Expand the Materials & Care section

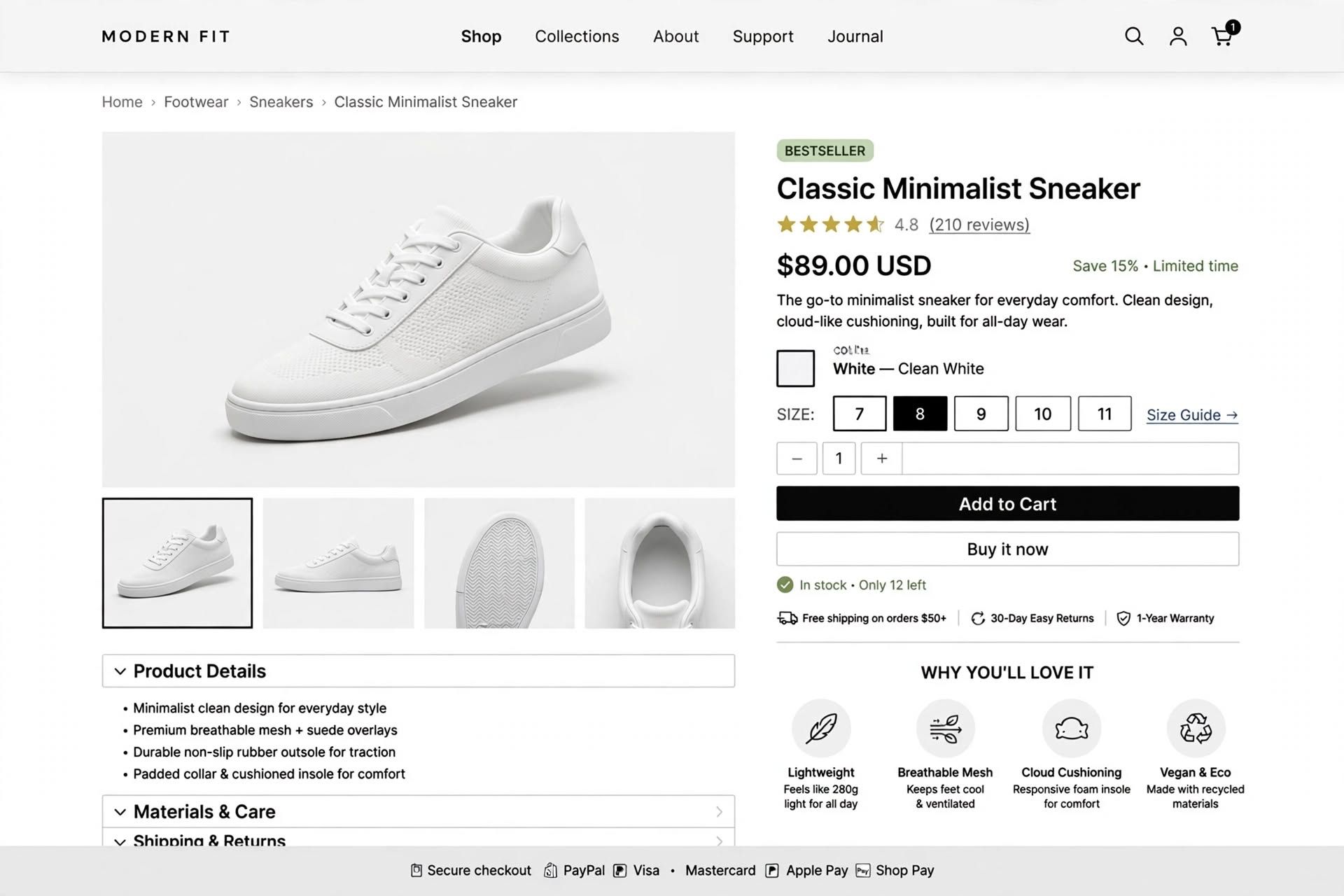pos(419,811)
